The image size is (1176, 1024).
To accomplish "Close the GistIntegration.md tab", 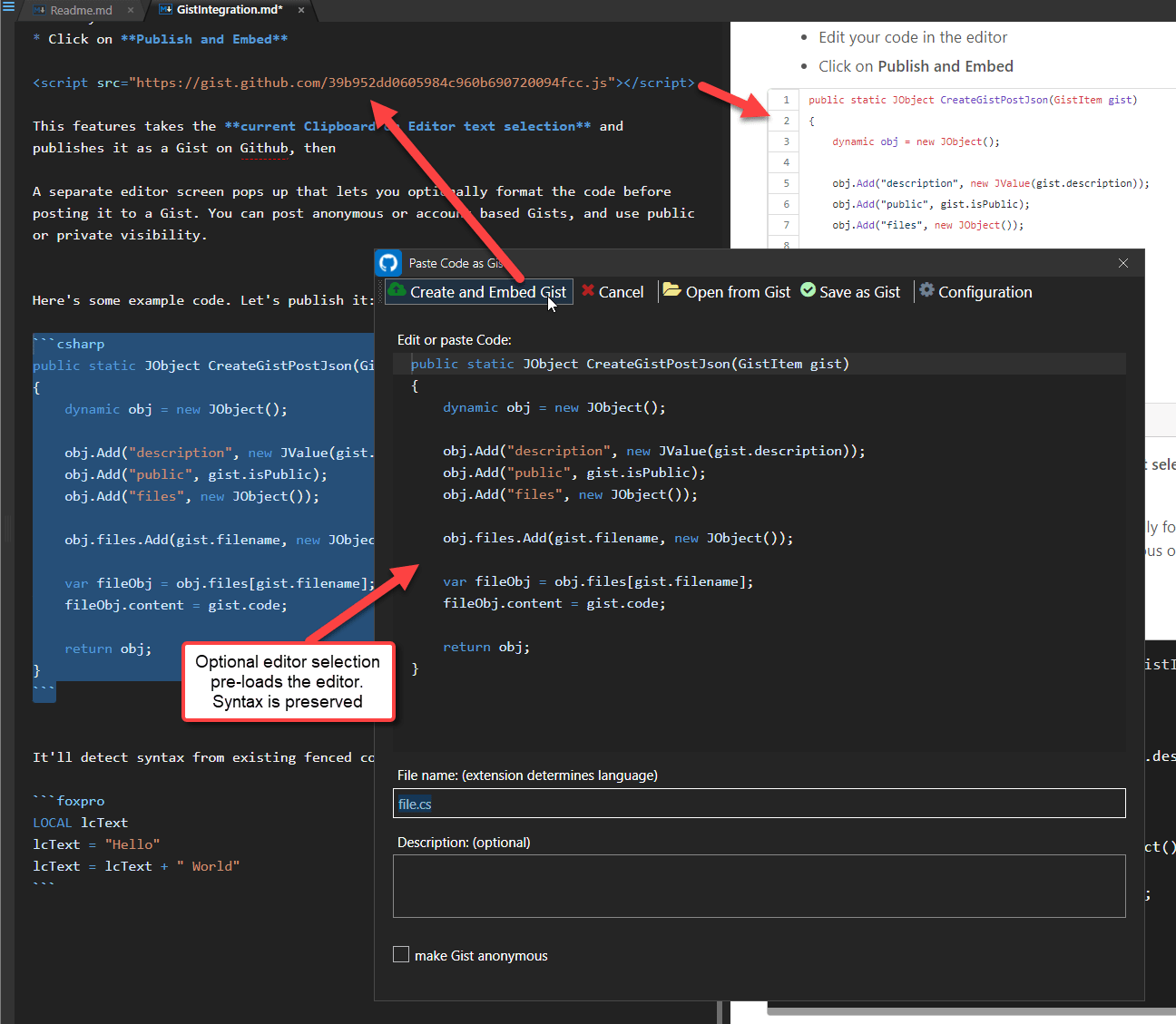I will click(300, 10).
